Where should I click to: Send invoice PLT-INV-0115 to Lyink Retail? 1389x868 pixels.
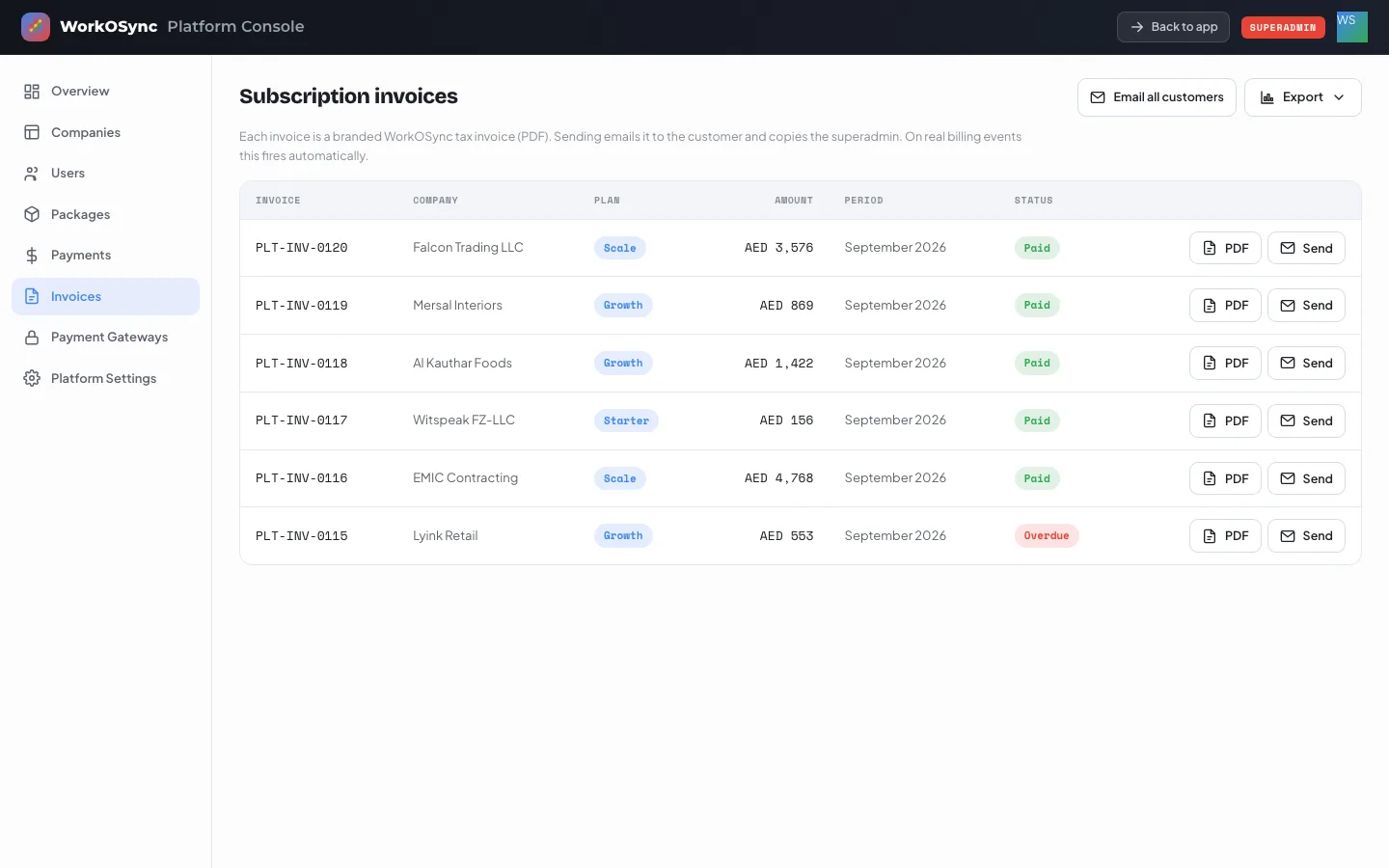[1306, 536]
